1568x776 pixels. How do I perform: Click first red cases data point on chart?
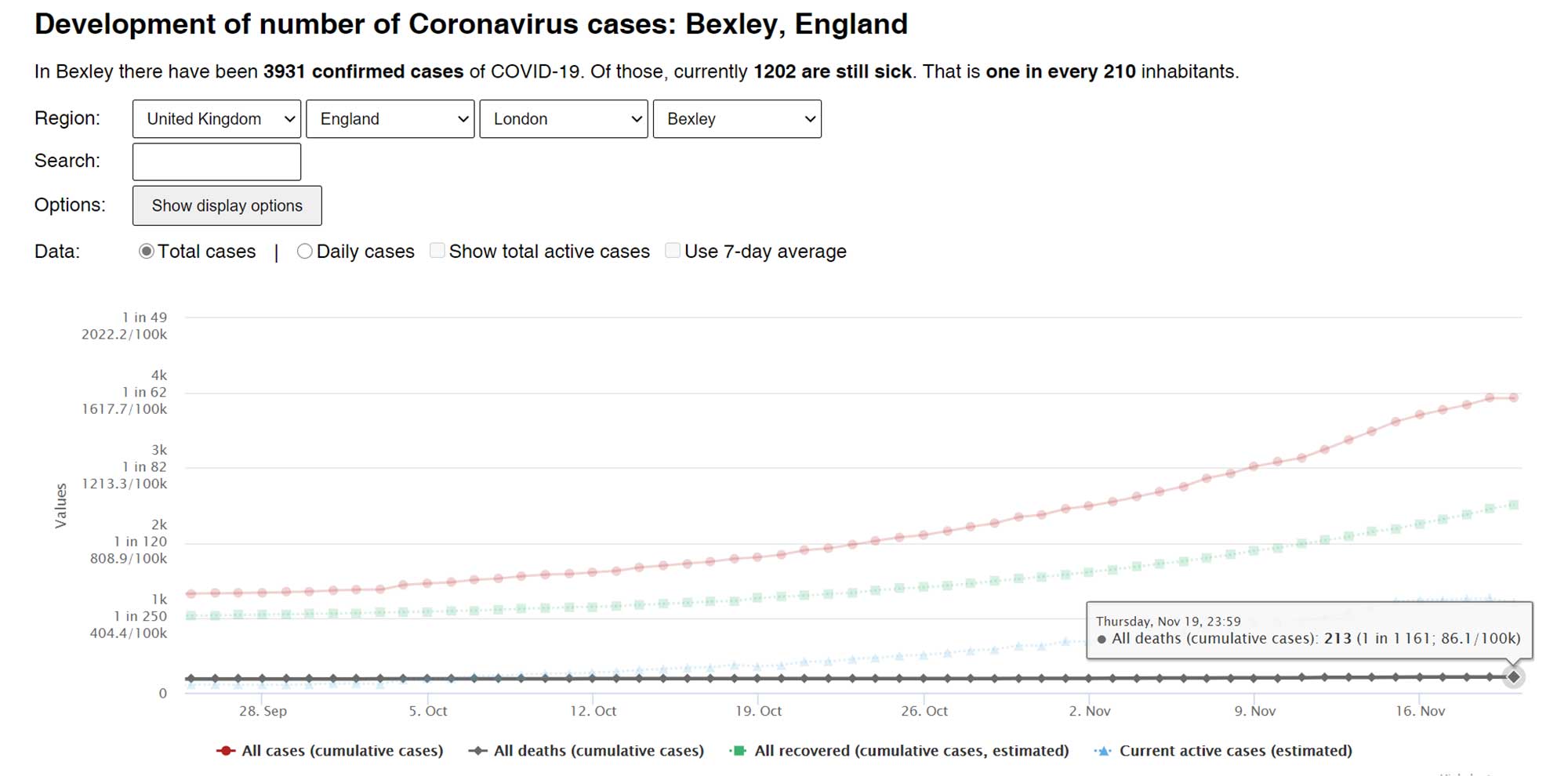191,593
